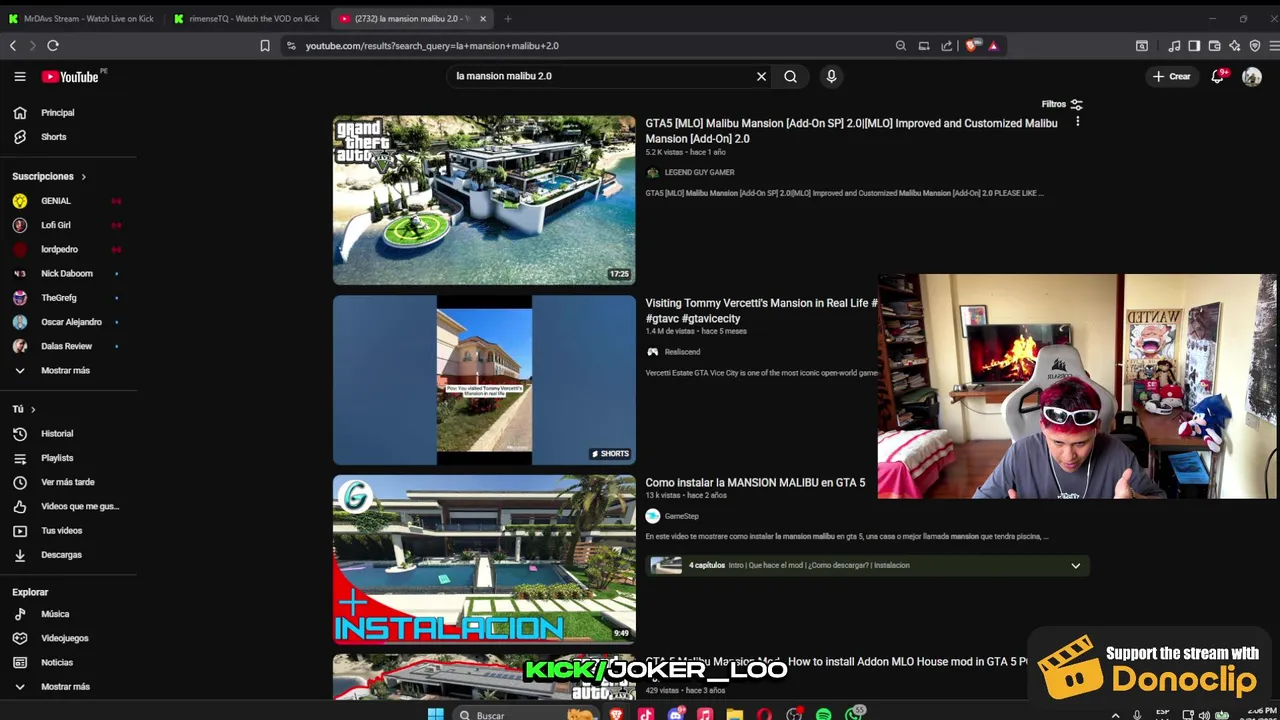This screenshot has height=720, width=1280.
Task: Expand the 4 capítulos chapters dropdown
Action: coord(1076,566)
